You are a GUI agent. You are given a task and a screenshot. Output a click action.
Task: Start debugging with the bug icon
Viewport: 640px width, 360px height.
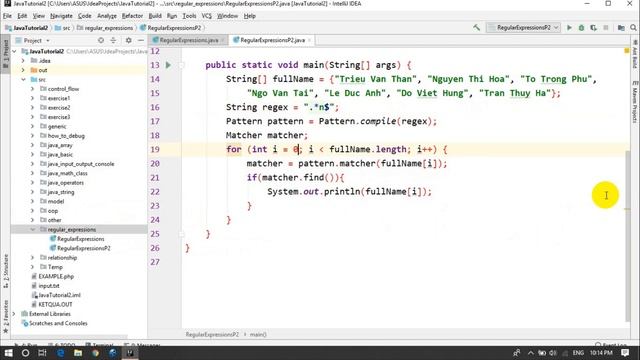[581, 28]
